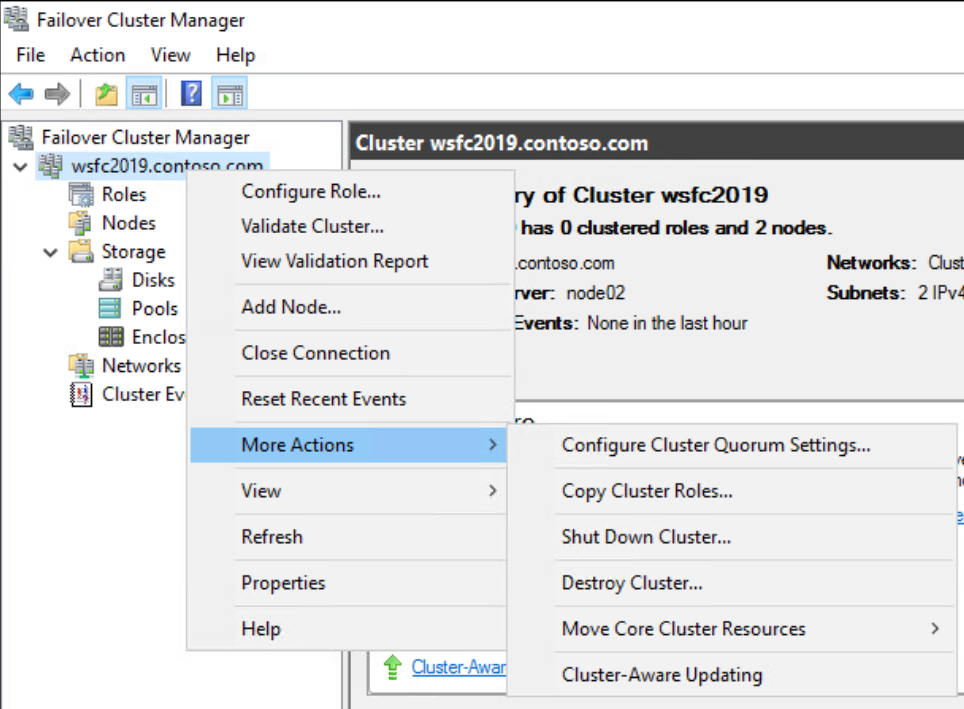
Task: Select Add Node... menu entry
Action: point(349,307)
